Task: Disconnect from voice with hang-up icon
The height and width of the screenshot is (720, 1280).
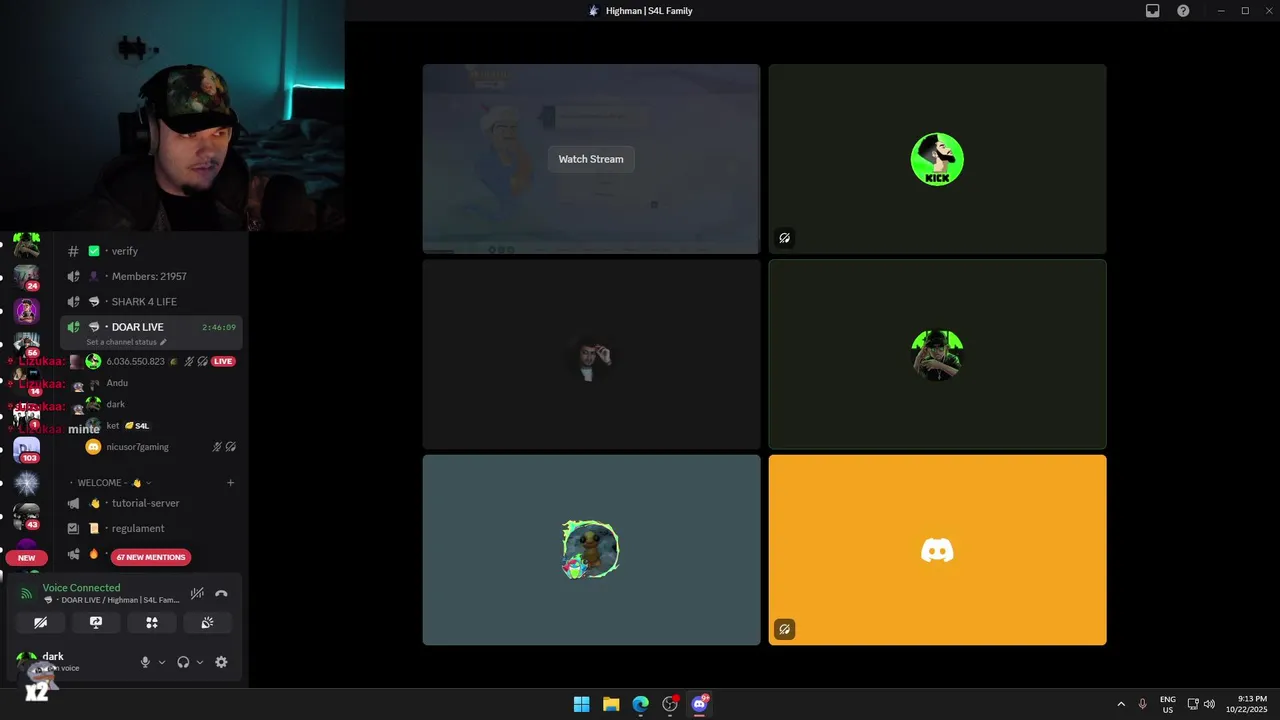Action: [x=221, y=593]
